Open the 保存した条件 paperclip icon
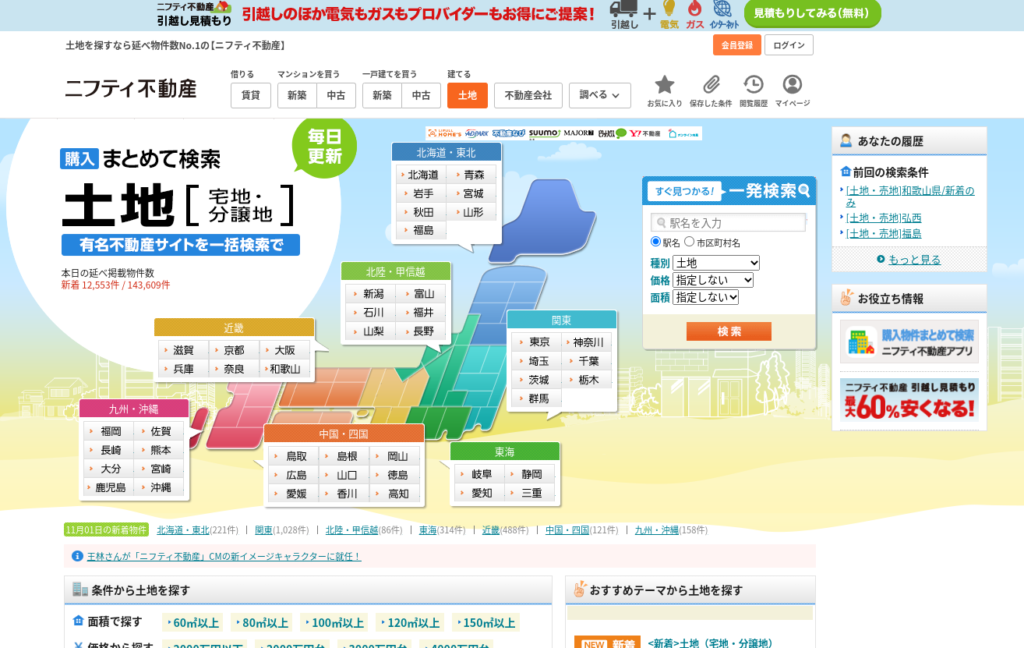Image resolution: width=1024 pixels, height=648 pixels. [711, 85]
